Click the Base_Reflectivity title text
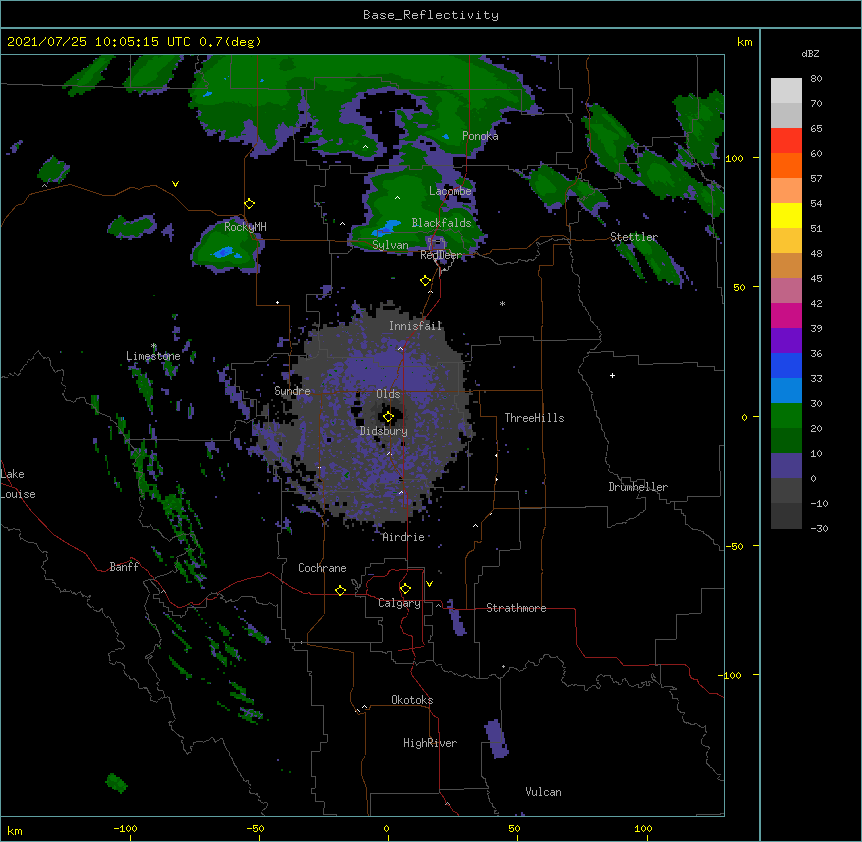Image resolution: width=862 pixels, height=842 pixels. (430, 15)
